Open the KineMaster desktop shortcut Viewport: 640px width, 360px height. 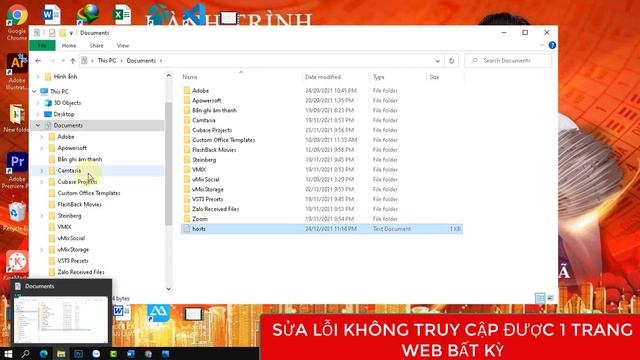pyautogui.click(x=17, y=263)
